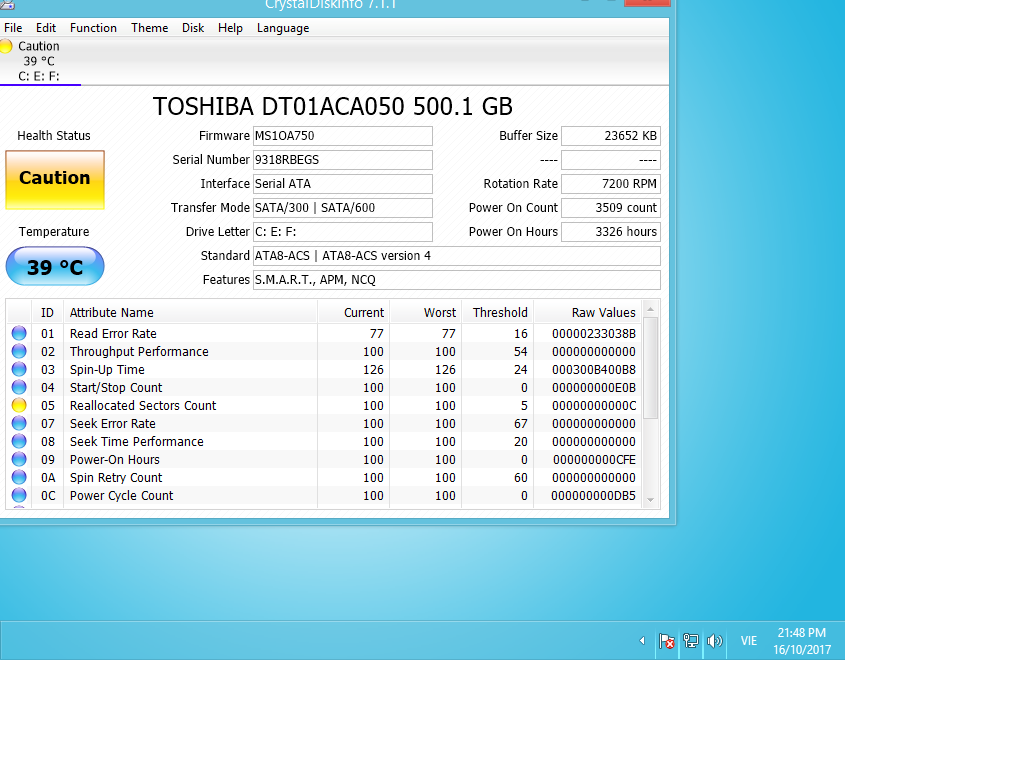
Task: Click the yellow Caution health status button
Action: pyautogui.click(x=55, y=179)
